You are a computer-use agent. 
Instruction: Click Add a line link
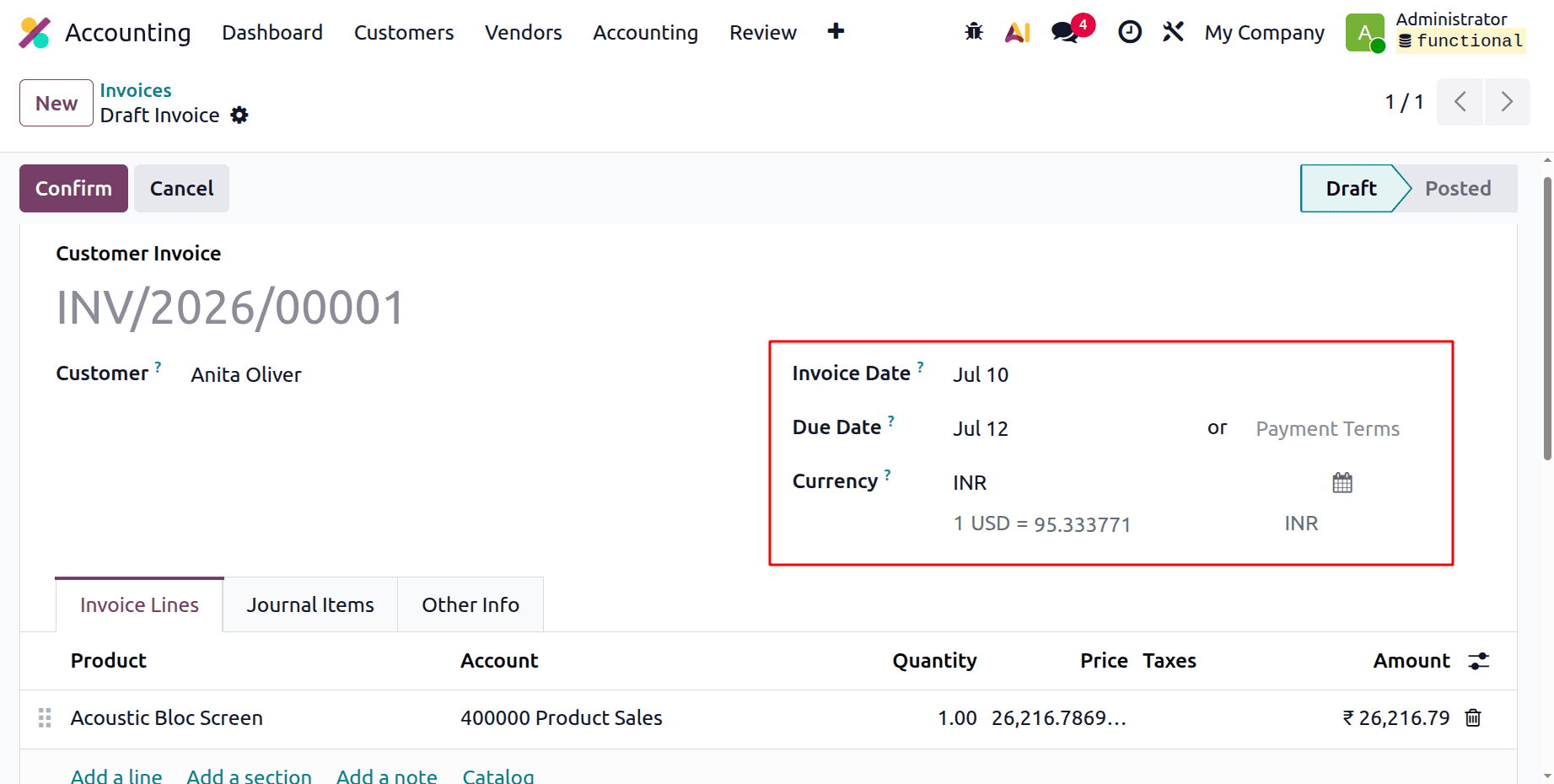coord(116,776)
